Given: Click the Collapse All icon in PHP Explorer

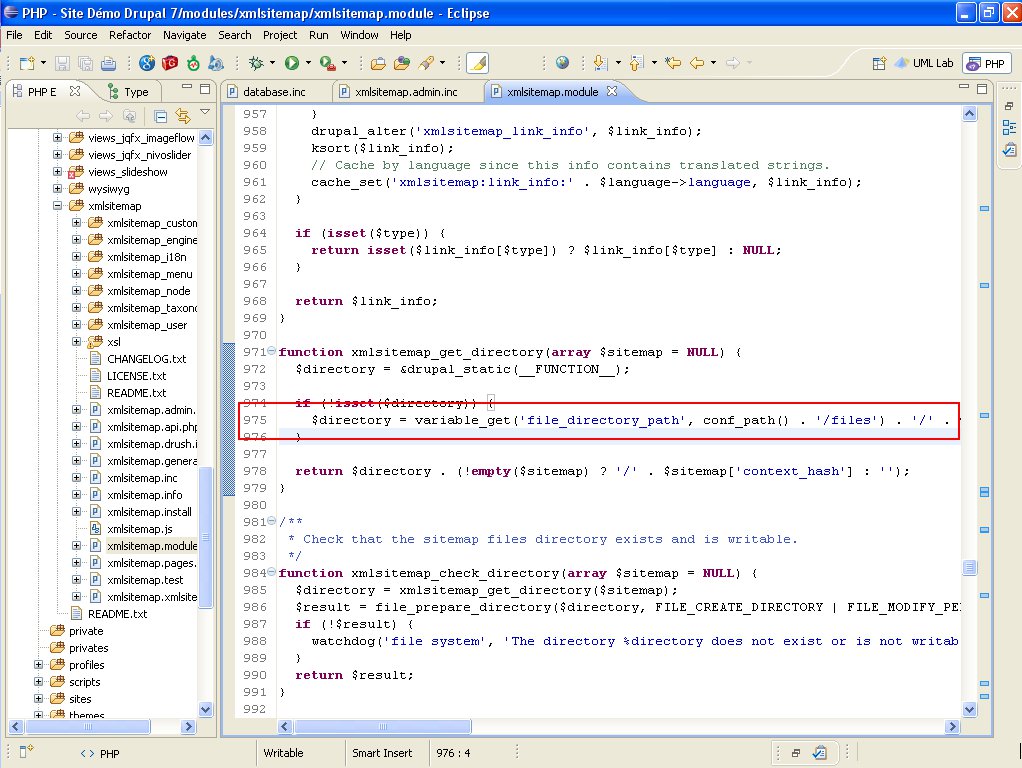Looking at the screenshot, I should [160, 116].
